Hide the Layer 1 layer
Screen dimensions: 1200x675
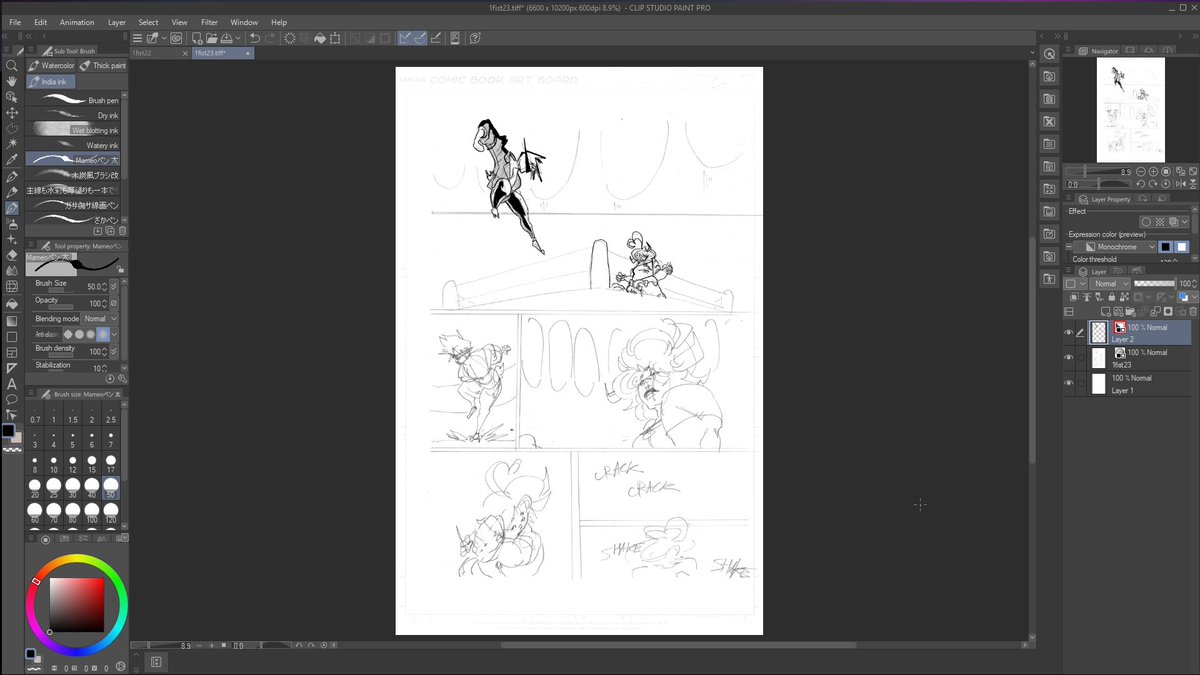[x=1068, y=384]
